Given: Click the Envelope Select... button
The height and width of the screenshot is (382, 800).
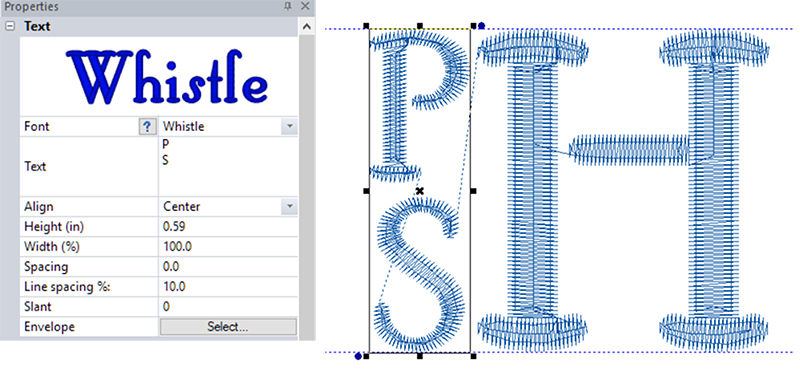Looking at the screenshot, I should [228, 327].
